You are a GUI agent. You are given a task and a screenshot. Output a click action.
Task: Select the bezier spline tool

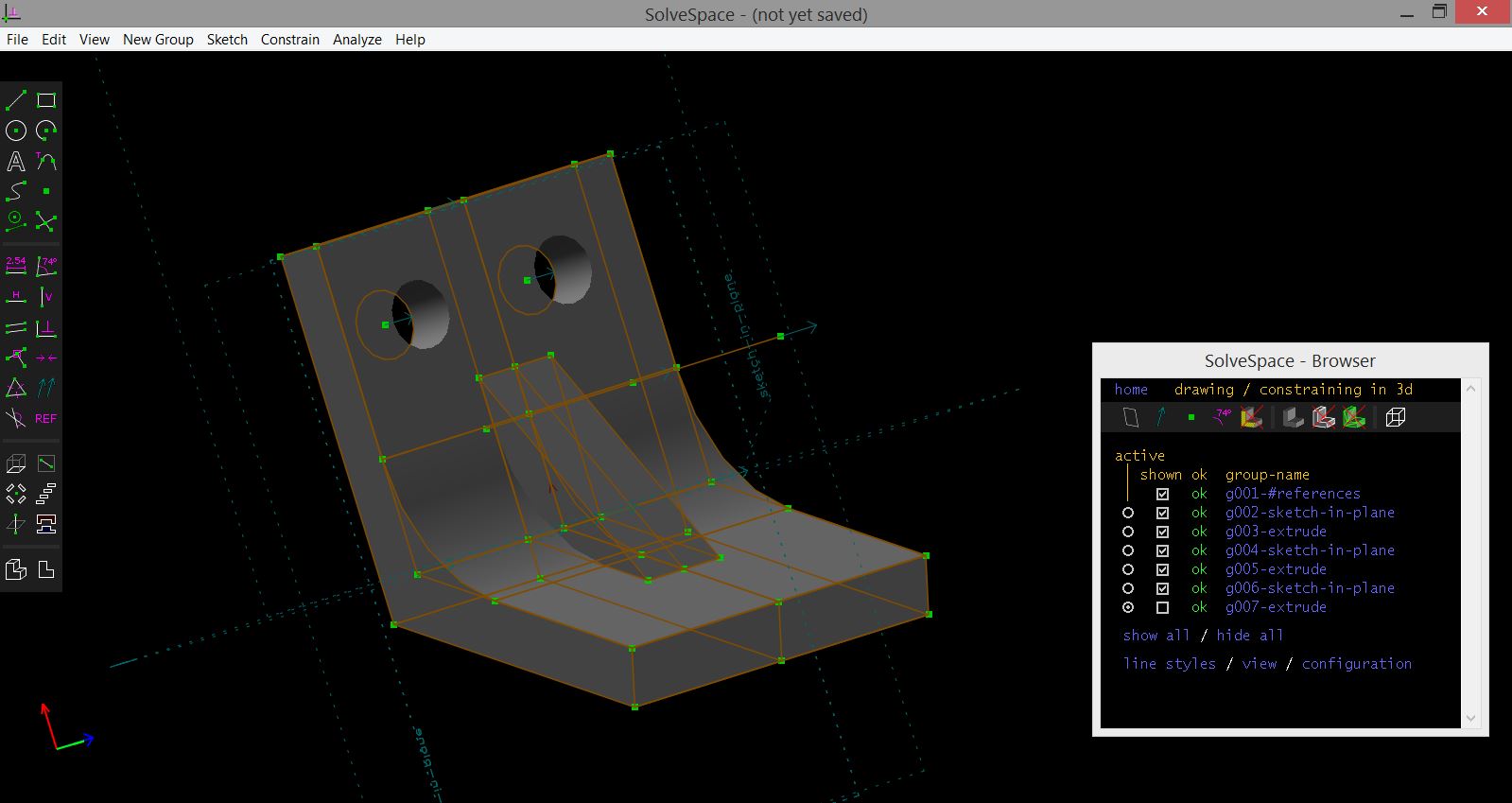tap(16, 191)
